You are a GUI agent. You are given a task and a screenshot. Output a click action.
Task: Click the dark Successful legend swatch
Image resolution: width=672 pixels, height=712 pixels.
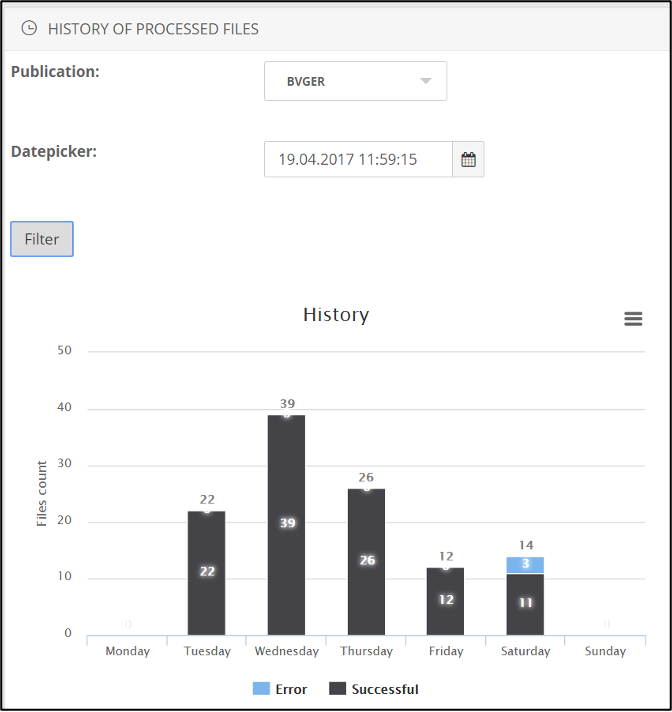[x=337, y=688]
